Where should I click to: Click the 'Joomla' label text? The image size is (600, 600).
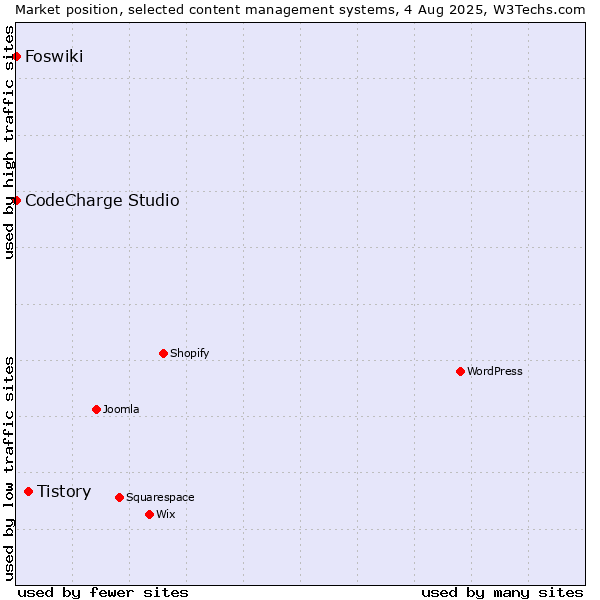(121, 409)
